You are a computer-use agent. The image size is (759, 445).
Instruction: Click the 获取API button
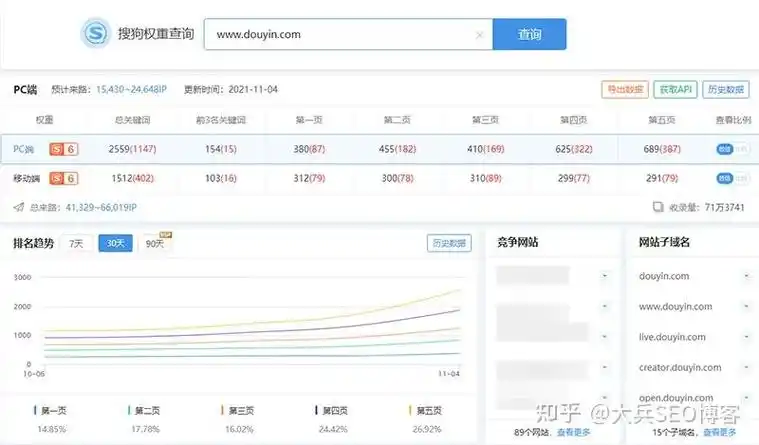click(675, 90)
